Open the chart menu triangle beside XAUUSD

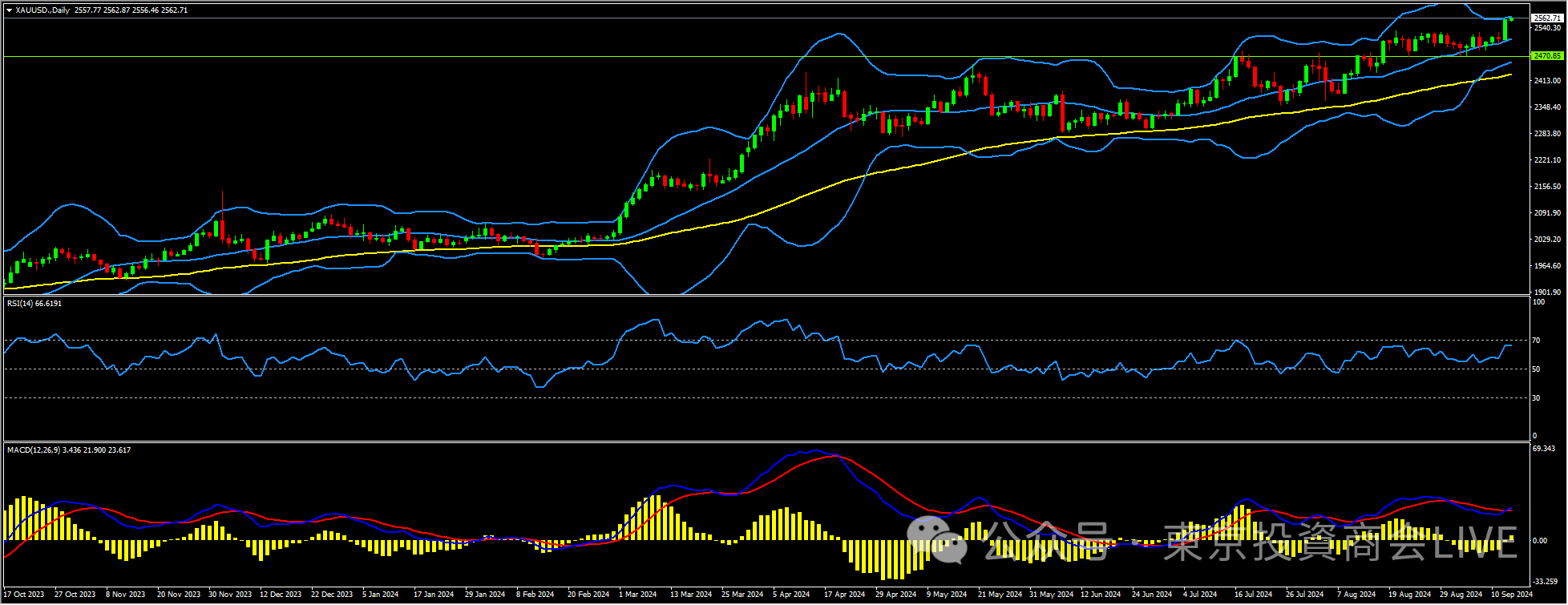click(9, 10)
